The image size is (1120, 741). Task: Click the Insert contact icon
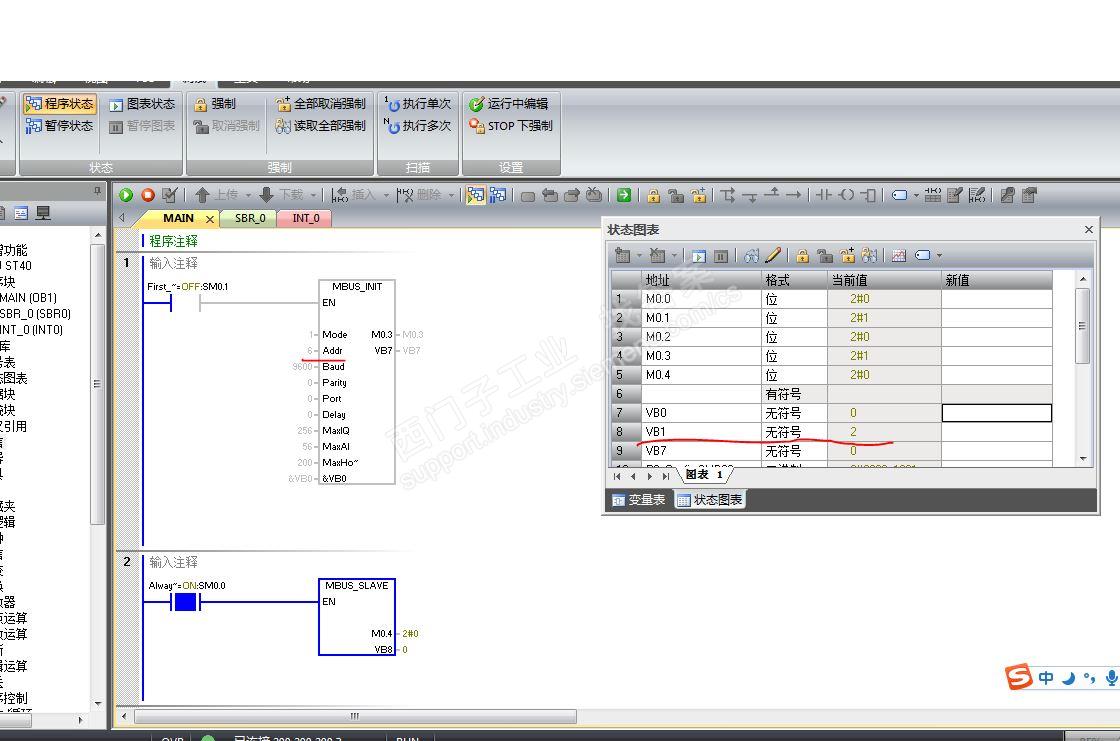point(824,195)
